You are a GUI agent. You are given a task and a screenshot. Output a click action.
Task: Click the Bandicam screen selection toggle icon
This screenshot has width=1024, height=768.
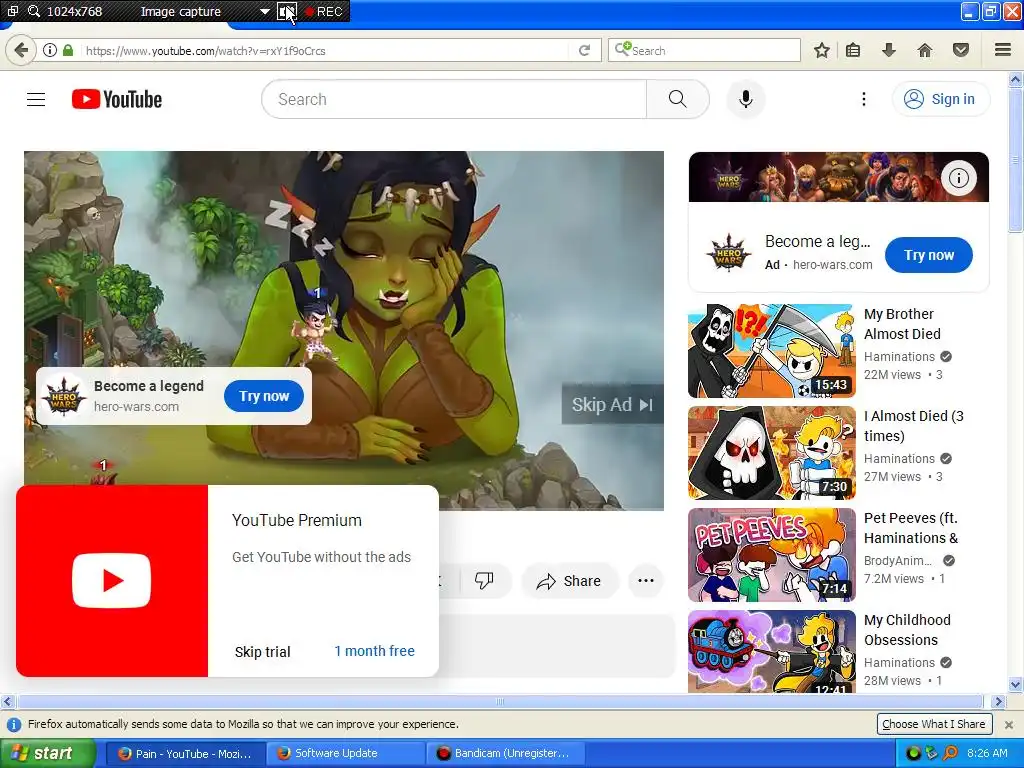pos(287,11)
